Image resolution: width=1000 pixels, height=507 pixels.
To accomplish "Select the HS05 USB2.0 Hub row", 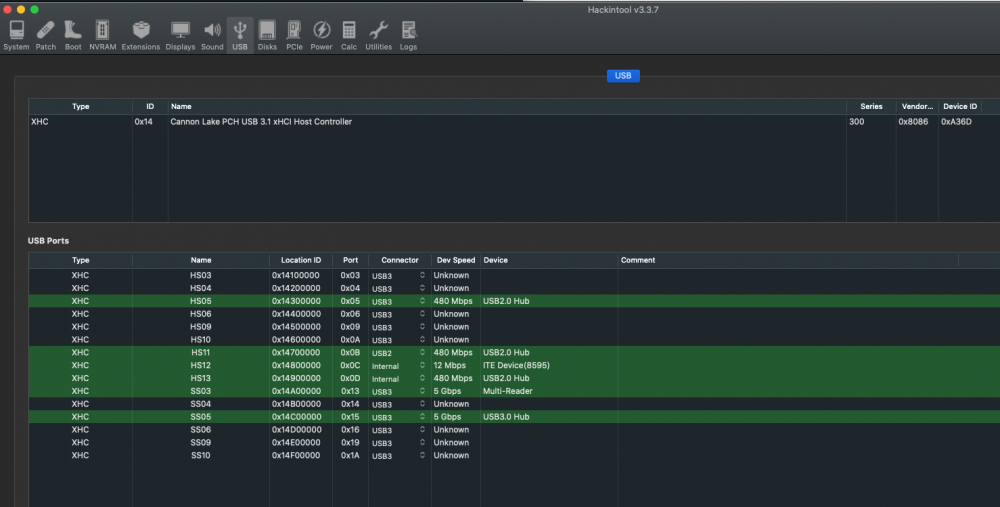I will 514,301.
